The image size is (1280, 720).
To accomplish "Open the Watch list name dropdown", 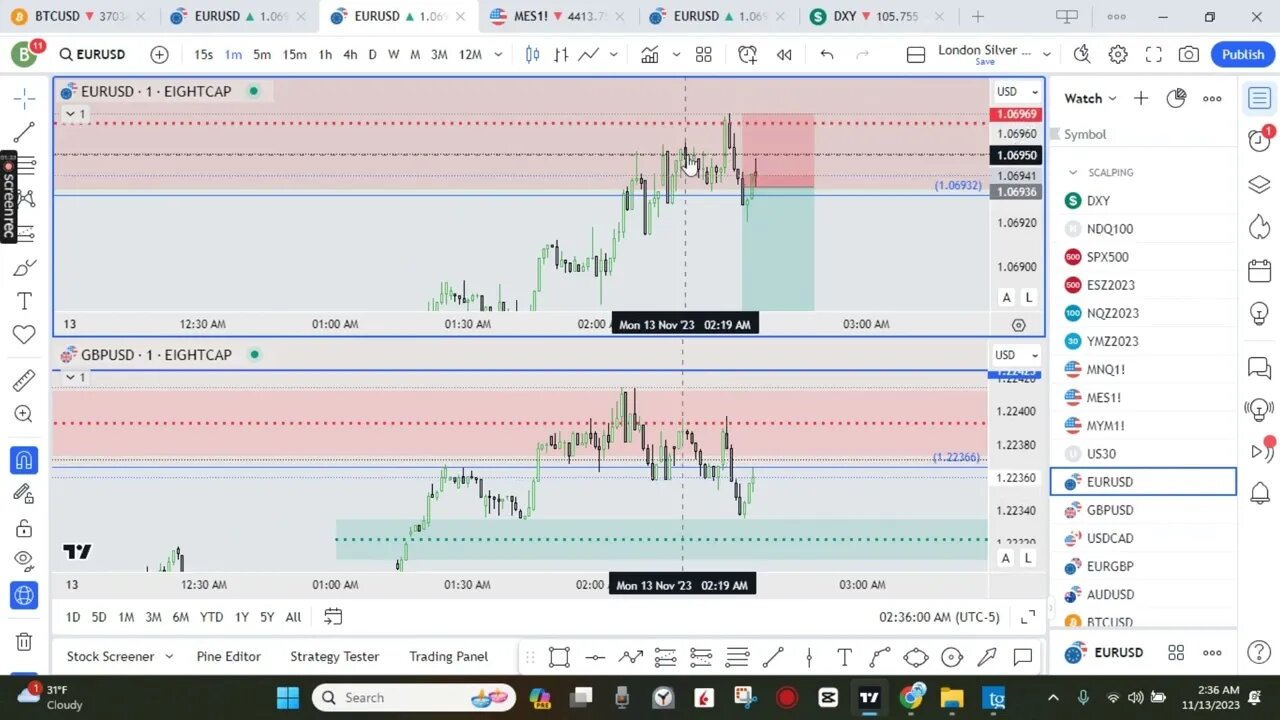I will [1089, 98].
